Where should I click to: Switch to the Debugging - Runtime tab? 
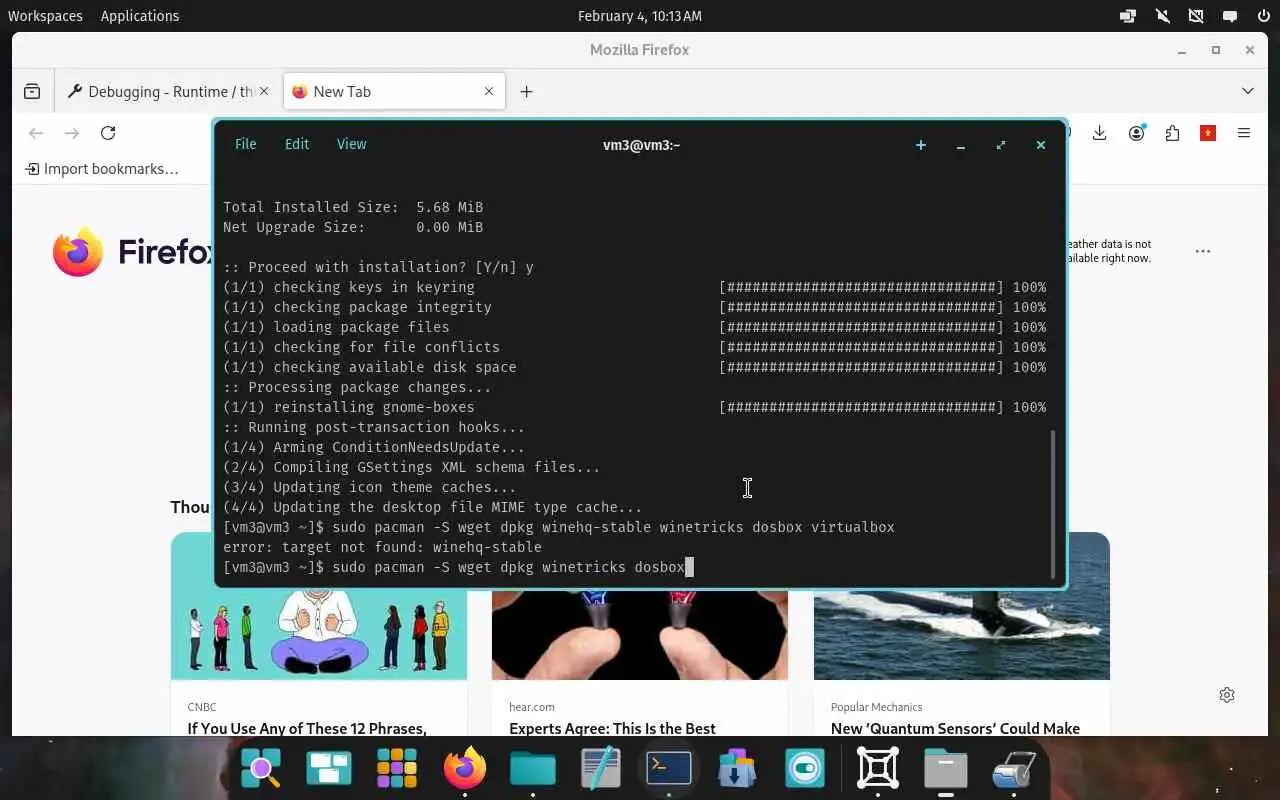[167, 91]
